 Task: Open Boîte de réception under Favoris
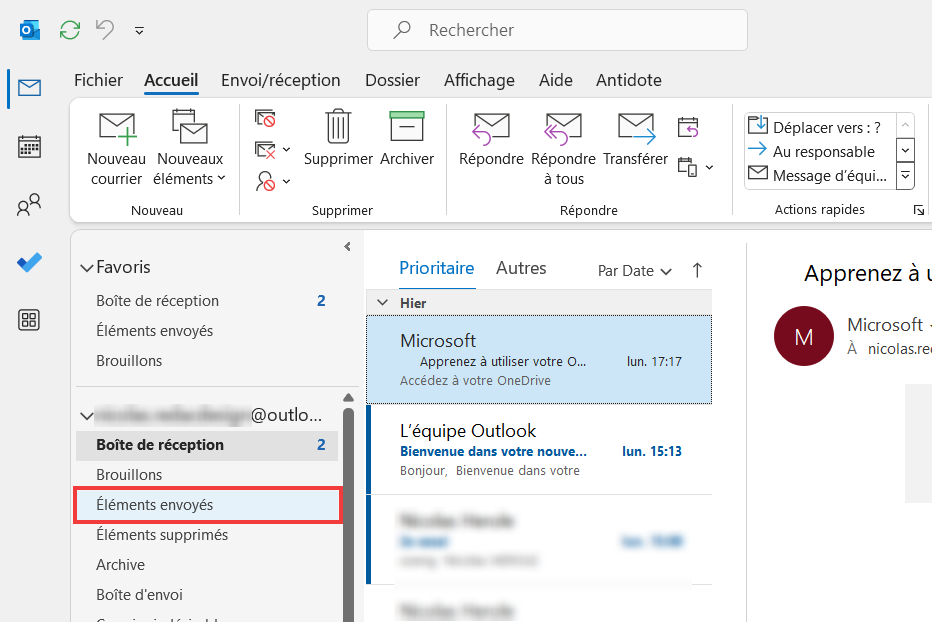(206, 301)
